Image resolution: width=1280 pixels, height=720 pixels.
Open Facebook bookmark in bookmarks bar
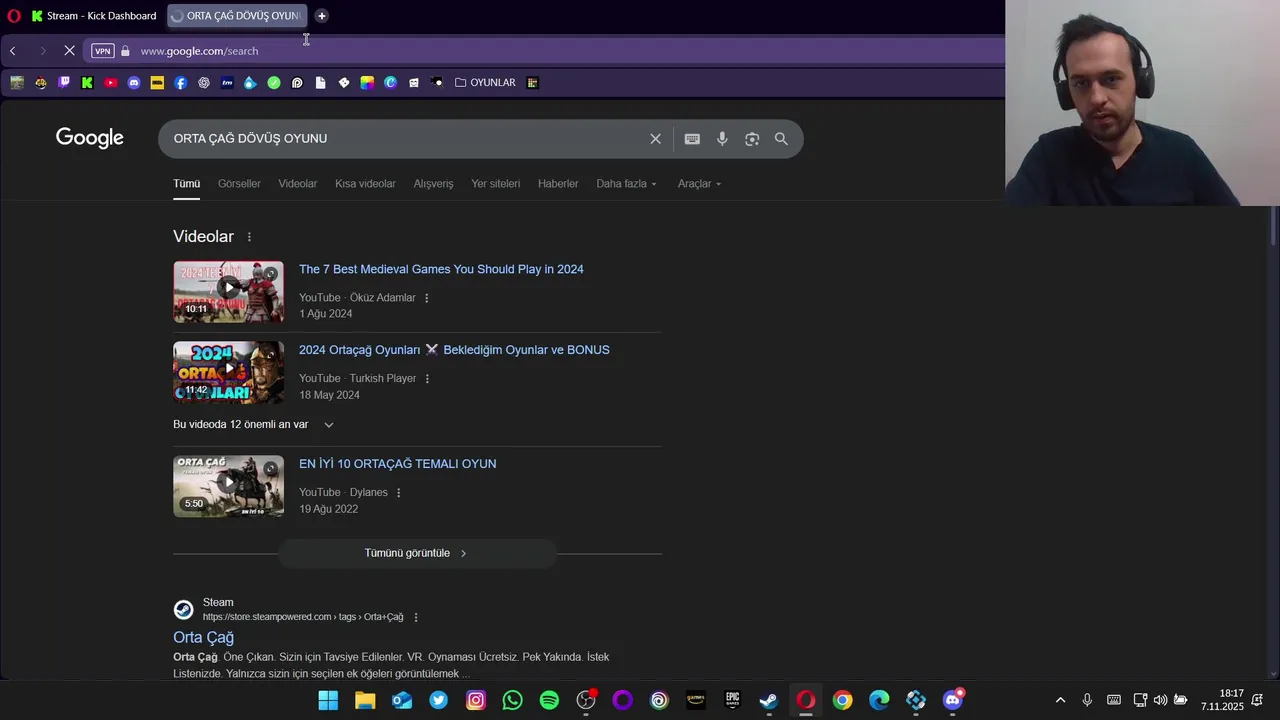[181, 83]
